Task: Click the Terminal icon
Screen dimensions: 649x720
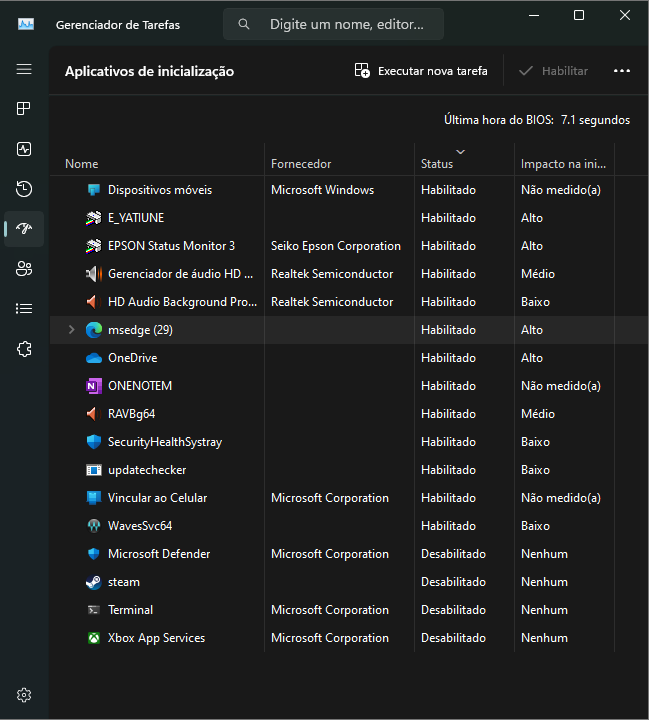Action: pos(94,610)
